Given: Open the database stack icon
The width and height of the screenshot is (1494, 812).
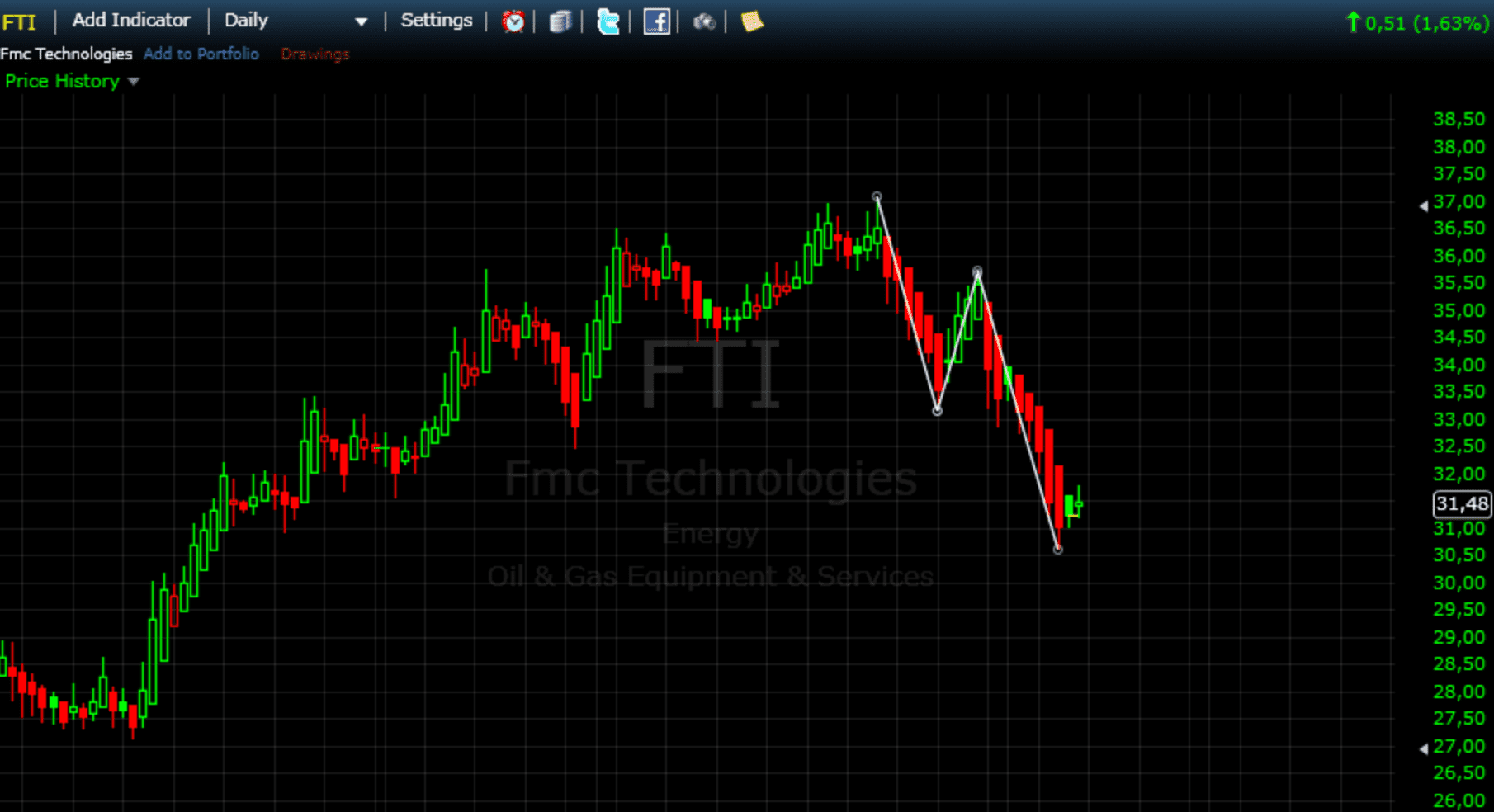Looking at the screenshot, I should tap(560, 21).
